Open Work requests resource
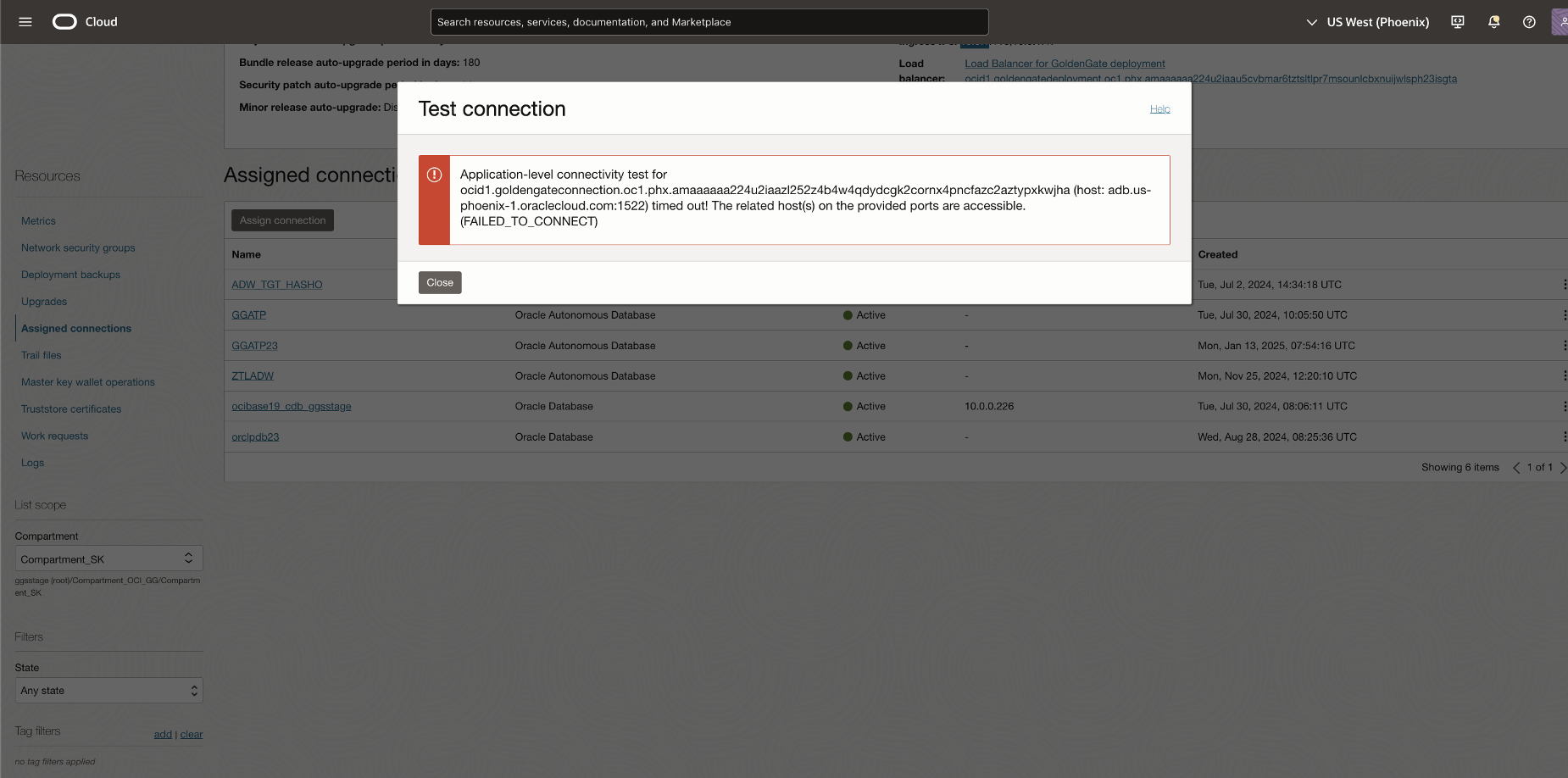Viewport: 1568px width, 778px height. pos(54,436)
